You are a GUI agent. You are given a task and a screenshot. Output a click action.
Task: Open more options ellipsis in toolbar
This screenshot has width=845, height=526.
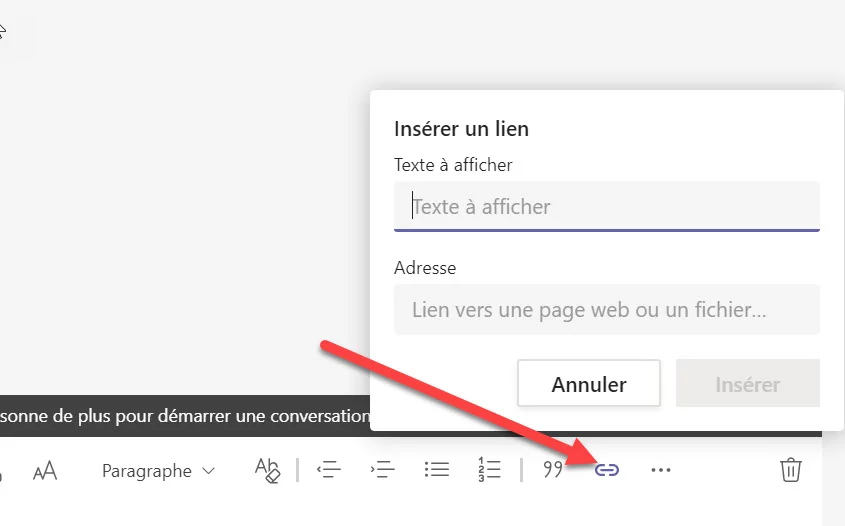tap(661, 470)
